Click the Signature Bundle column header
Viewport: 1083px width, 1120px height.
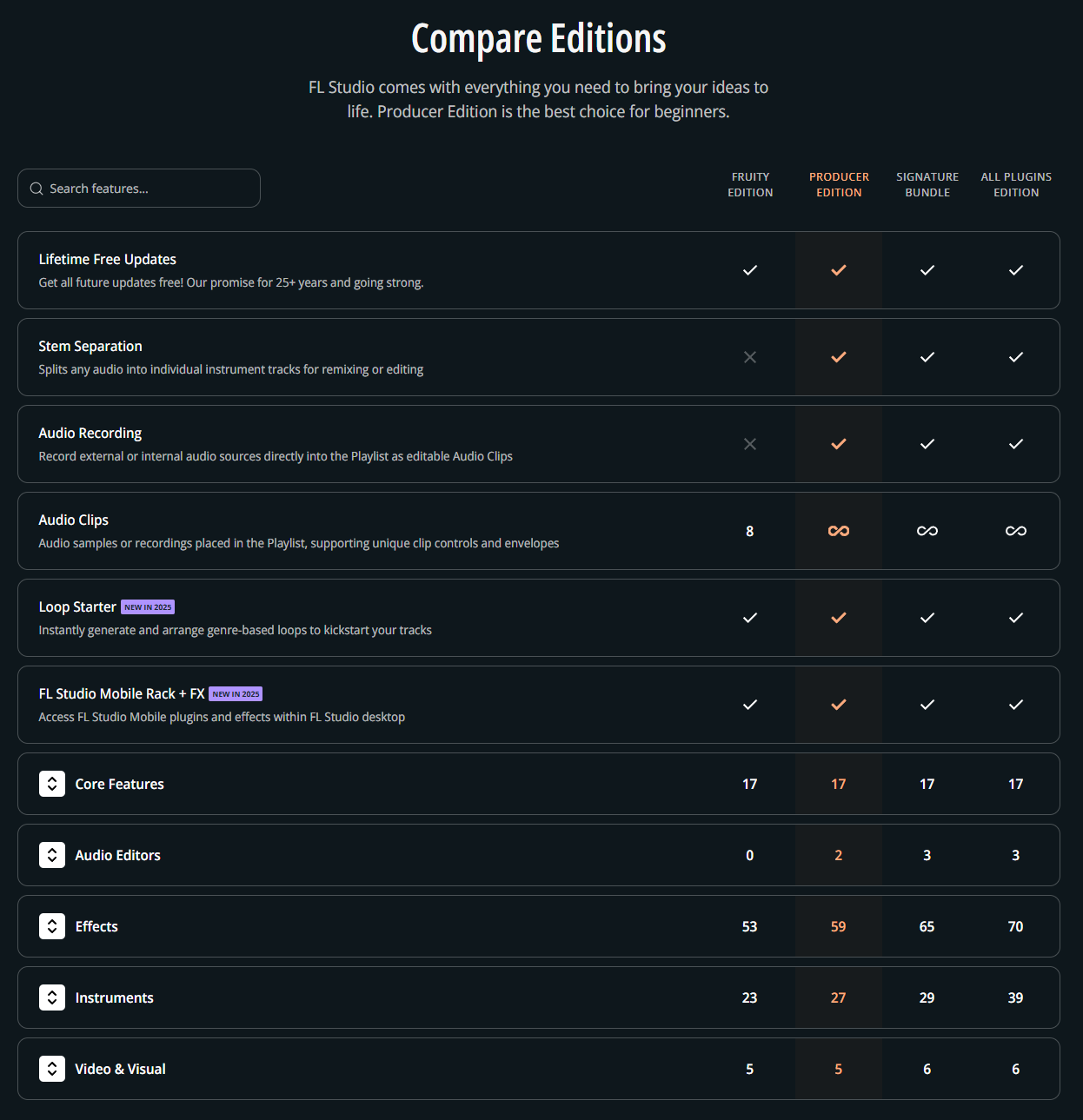(927, 184)
